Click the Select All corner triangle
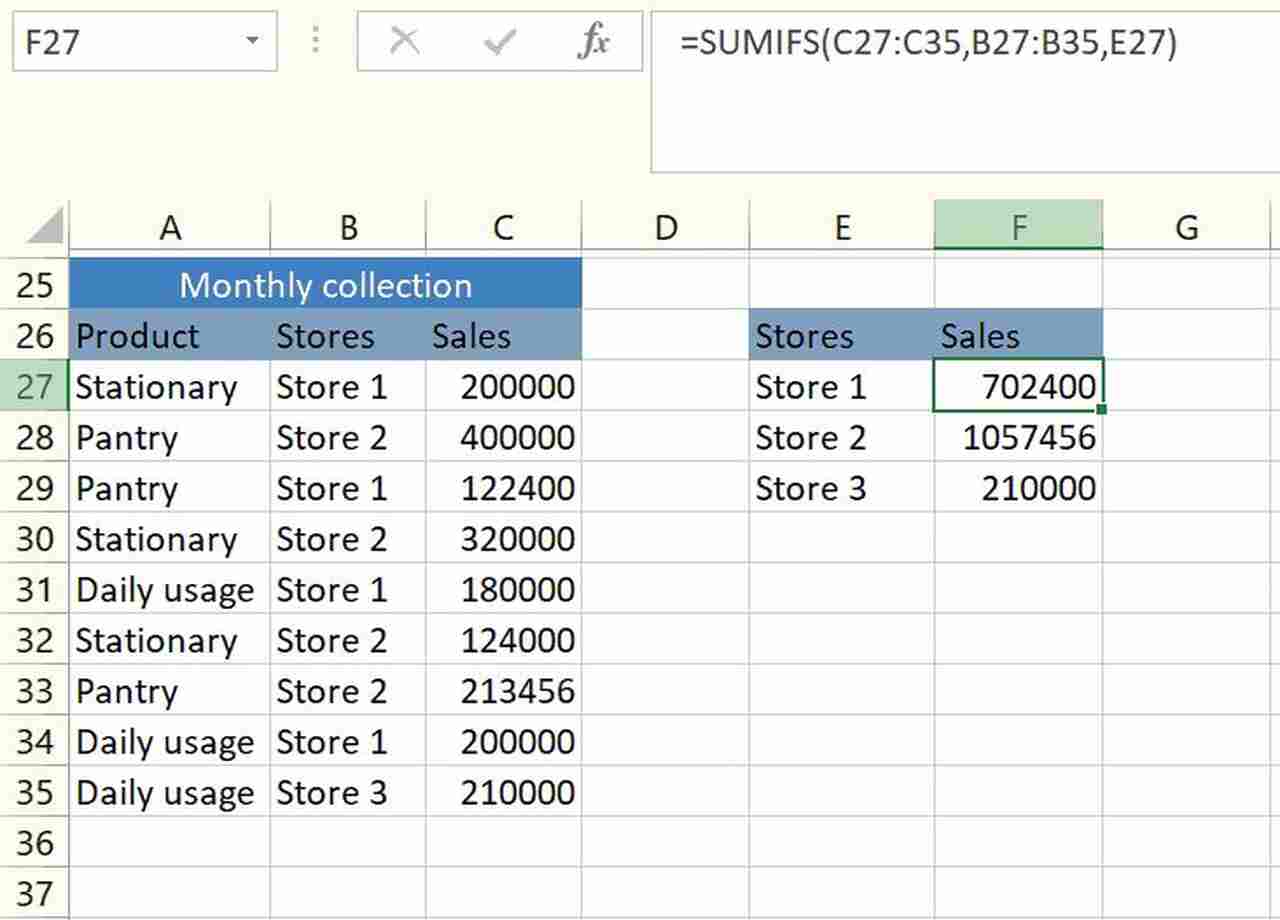The height and width of the screenshot is (920, 1280). pyautogui.click(x=45, y=227)
